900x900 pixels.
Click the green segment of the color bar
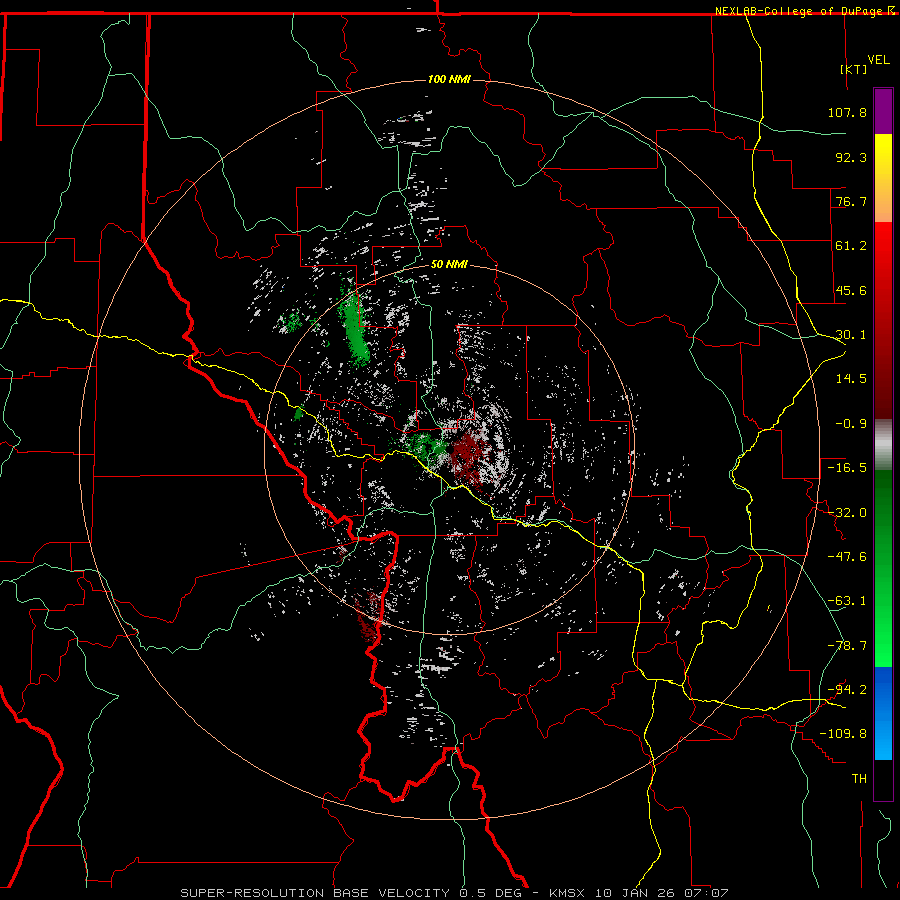[883, 568]
